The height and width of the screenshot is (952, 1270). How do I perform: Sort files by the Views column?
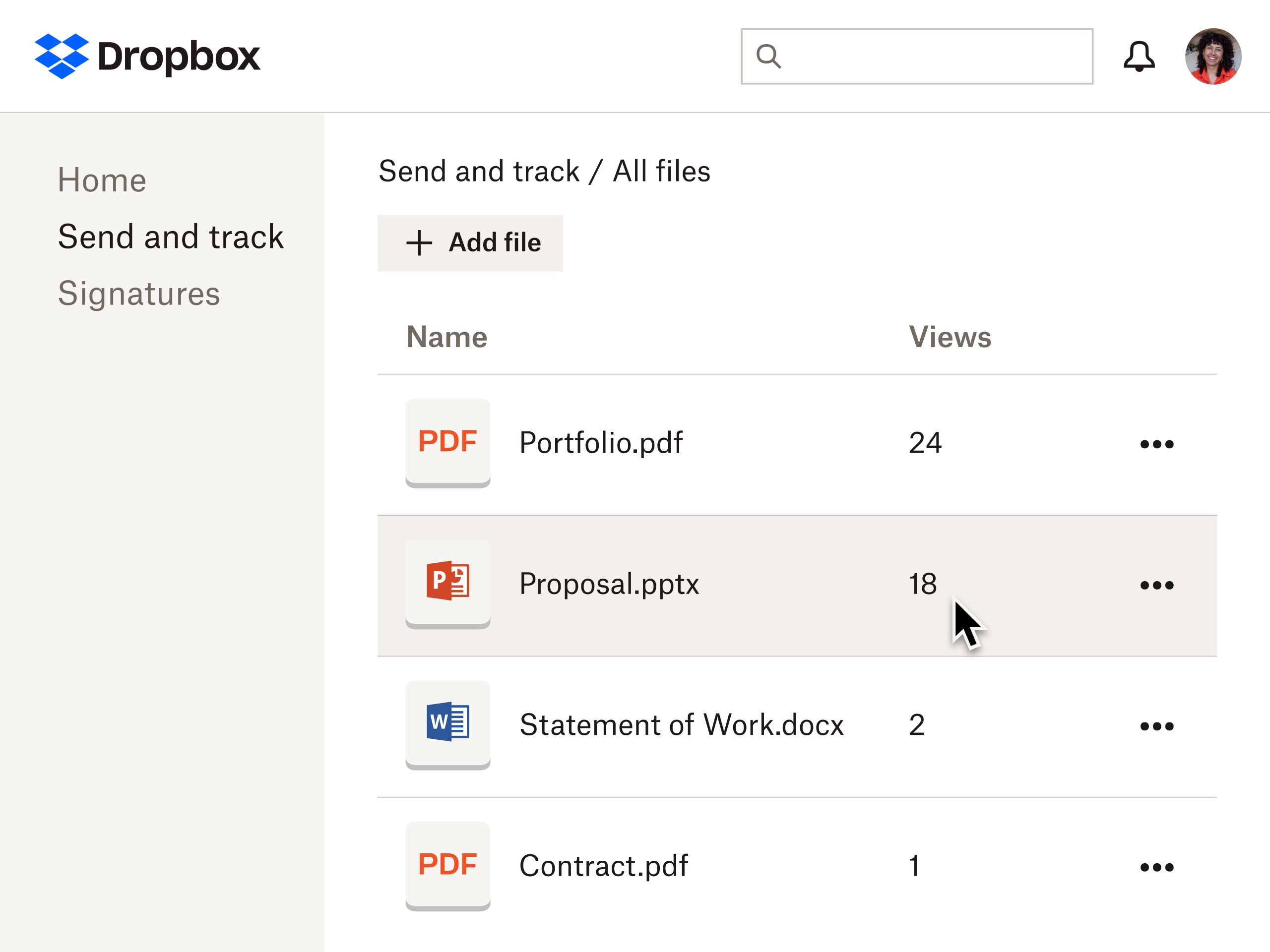(950, 337)
